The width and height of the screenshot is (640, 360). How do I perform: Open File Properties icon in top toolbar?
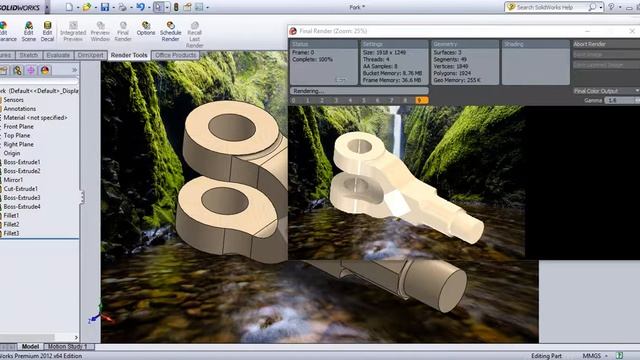187,7
